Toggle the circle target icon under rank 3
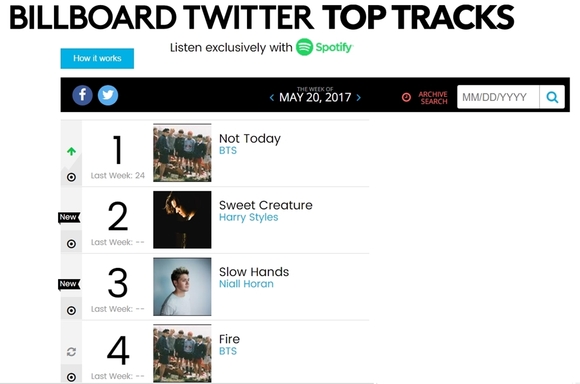The width and height of the screenshot is (580, 384). click(71, 310)
